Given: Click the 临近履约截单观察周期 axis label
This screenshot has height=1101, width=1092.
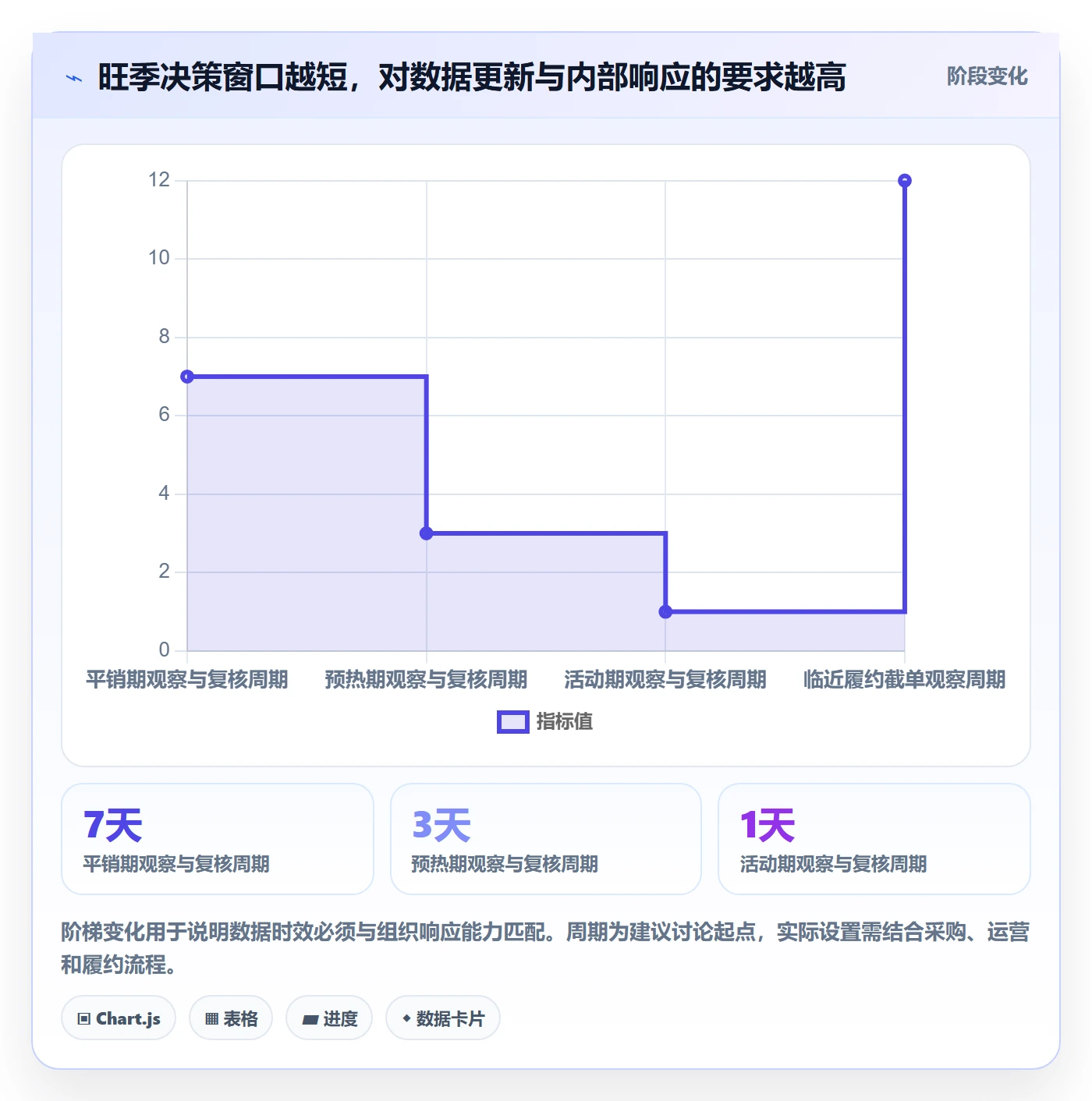Looking at the screenshot, I should point(905,680).
